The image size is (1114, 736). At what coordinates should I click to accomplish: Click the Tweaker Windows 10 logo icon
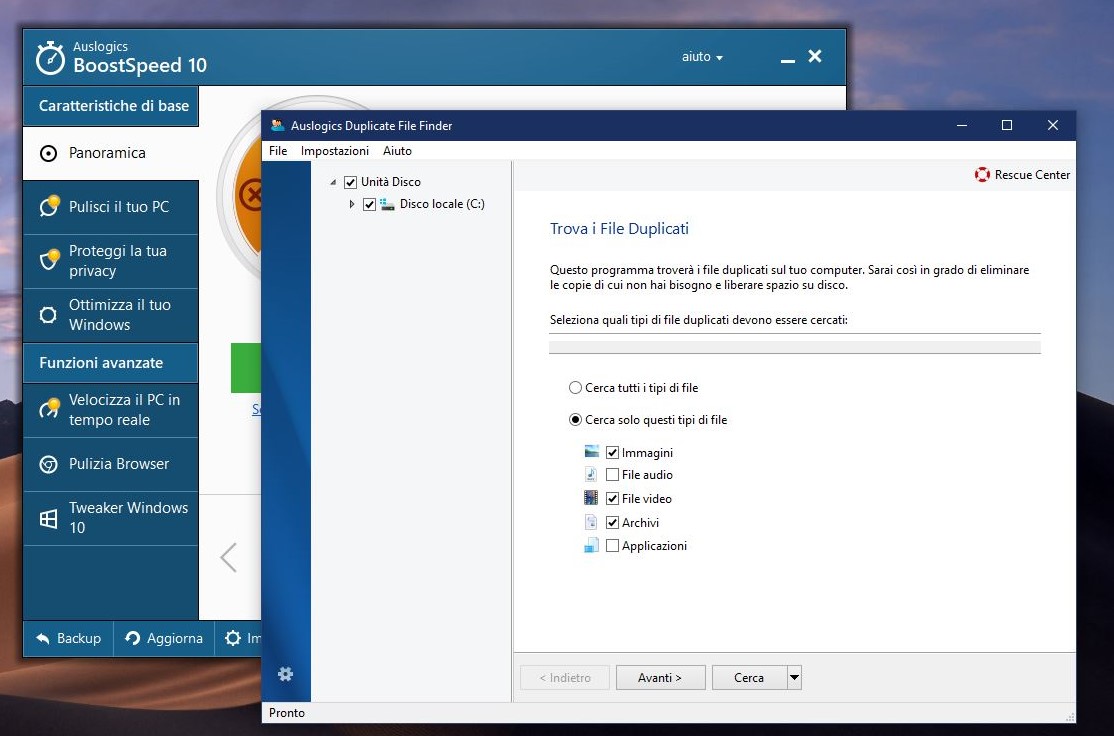[x=48, y=519]
